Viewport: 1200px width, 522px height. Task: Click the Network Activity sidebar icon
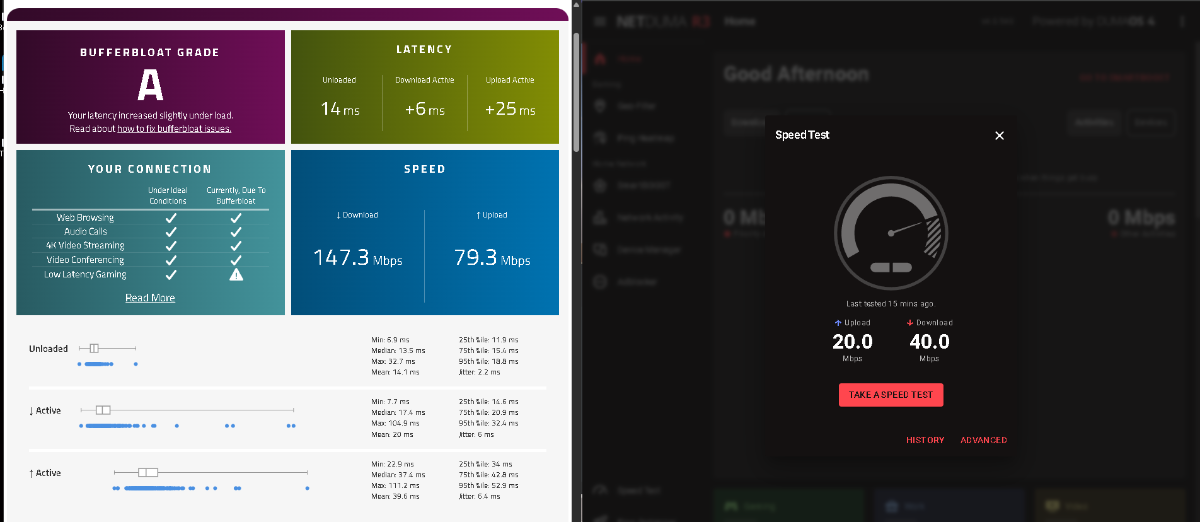point(600,217)
